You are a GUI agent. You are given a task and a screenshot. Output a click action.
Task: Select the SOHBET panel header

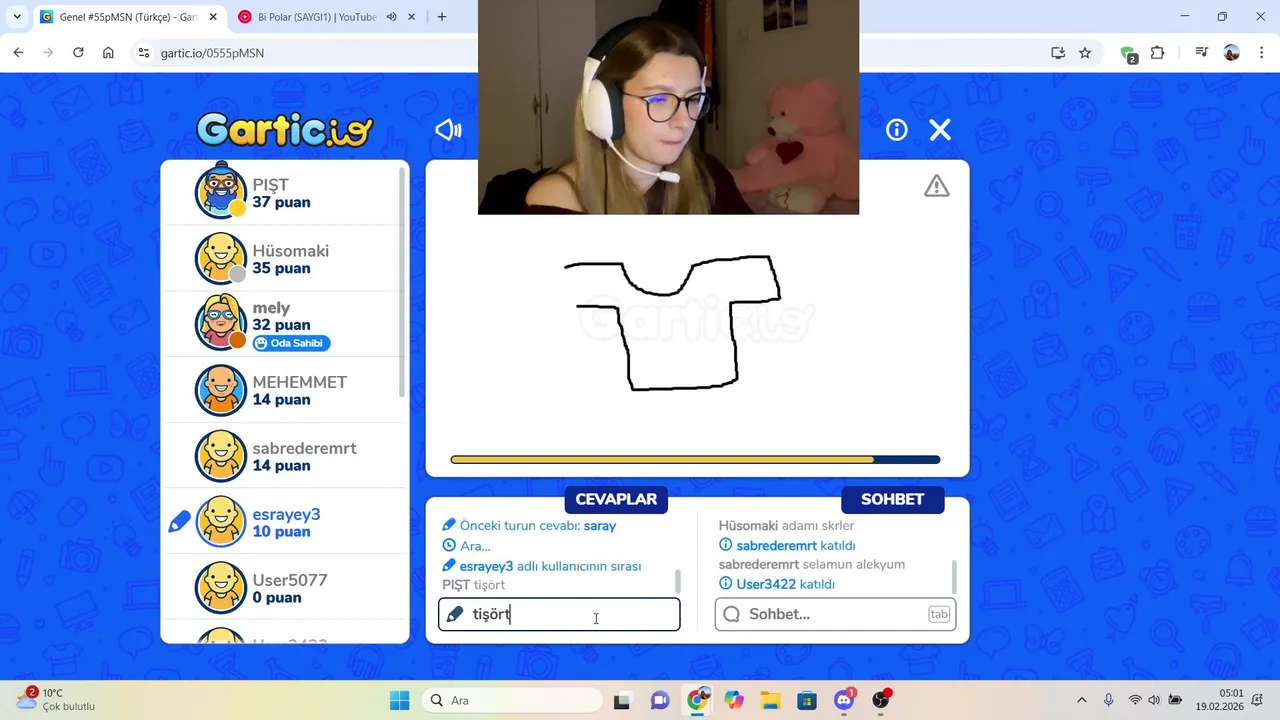click(893, 499)
